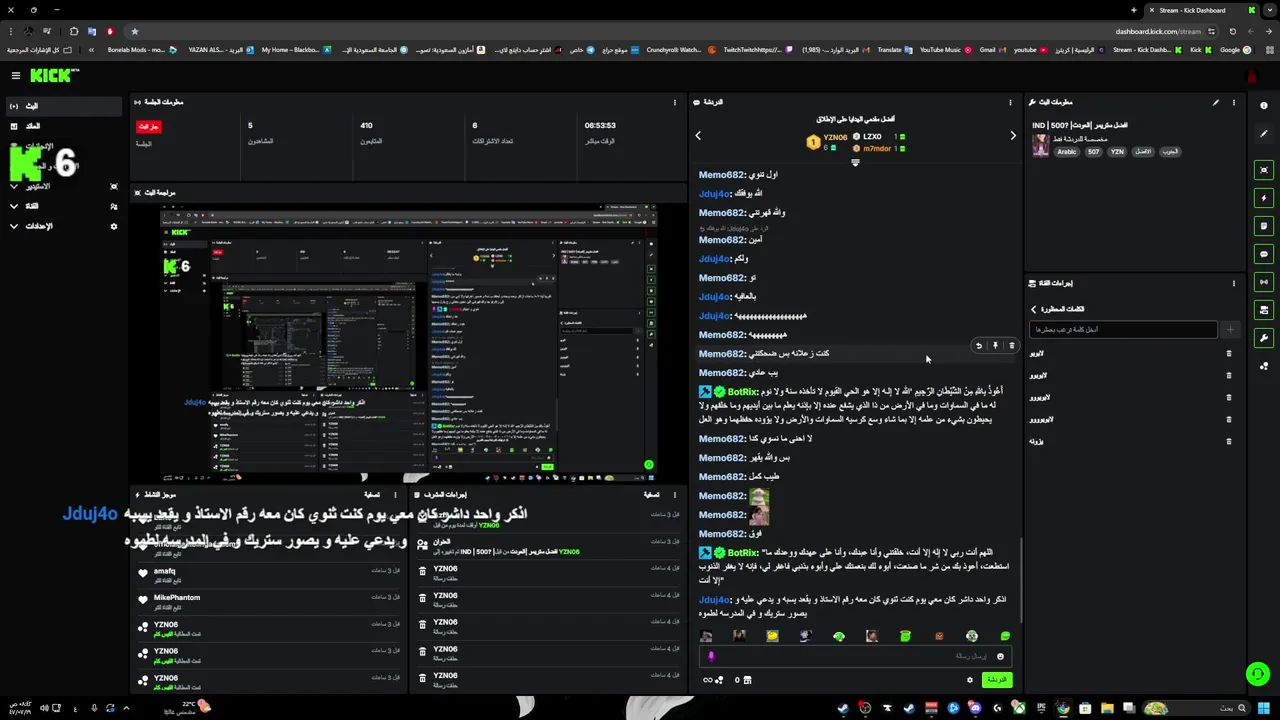This screenshot has width=1280, height=720.
Task: Open the hamburger menu beside the KICK logo
Action: click(16, 76)
